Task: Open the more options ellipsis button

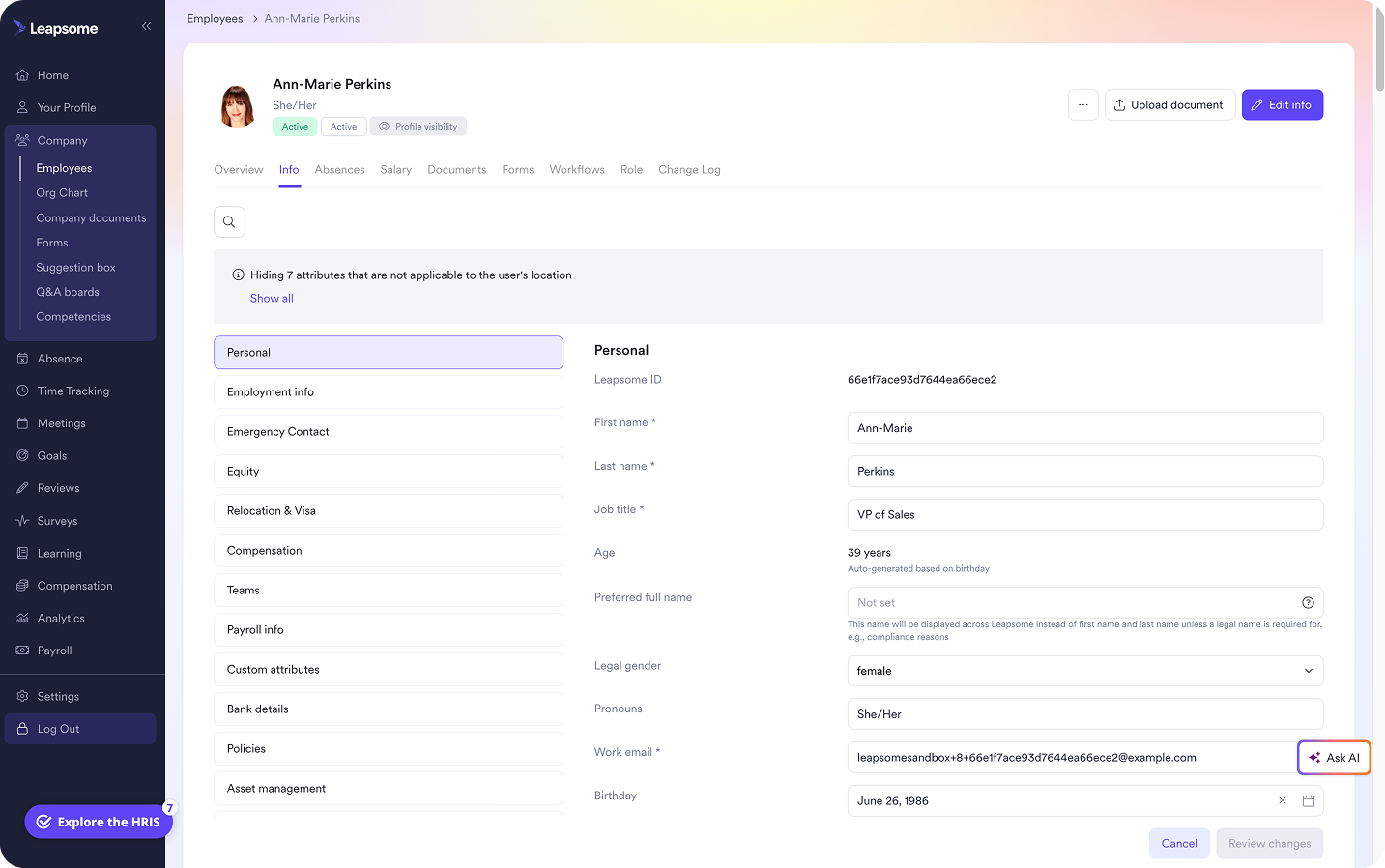Action: 1083,104
